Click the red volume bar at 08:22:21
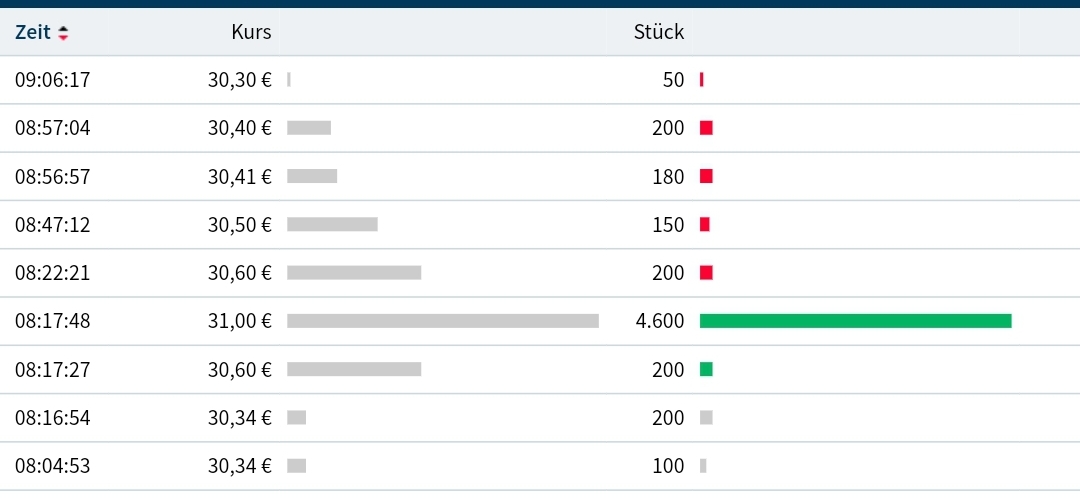Viewport: 1080px width, 498px height. [x=706, y=273]
